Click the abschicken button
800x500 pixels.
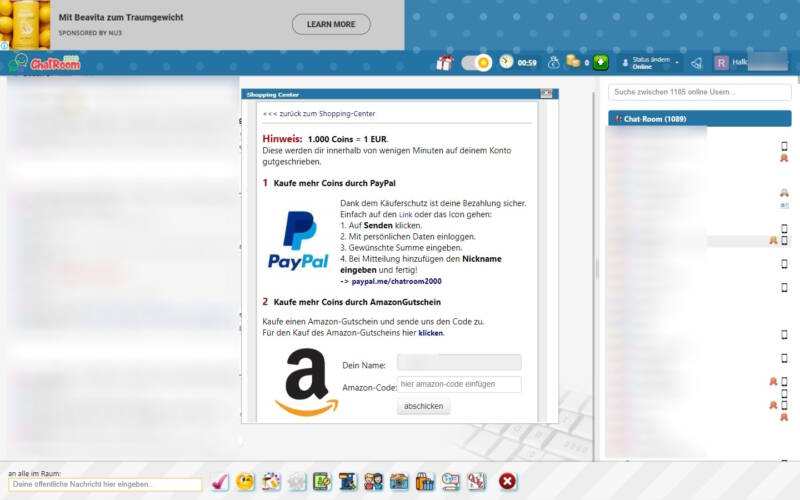[x=423, y=406]
